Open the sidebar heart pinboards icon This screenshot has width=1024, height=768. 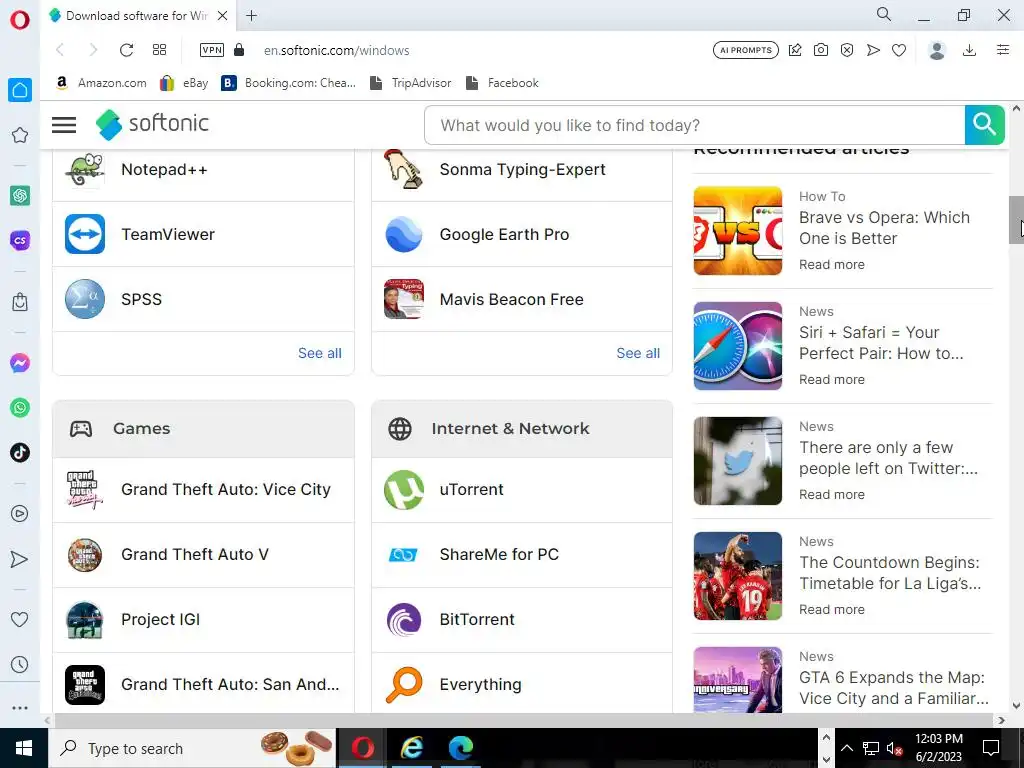point(20,619)
